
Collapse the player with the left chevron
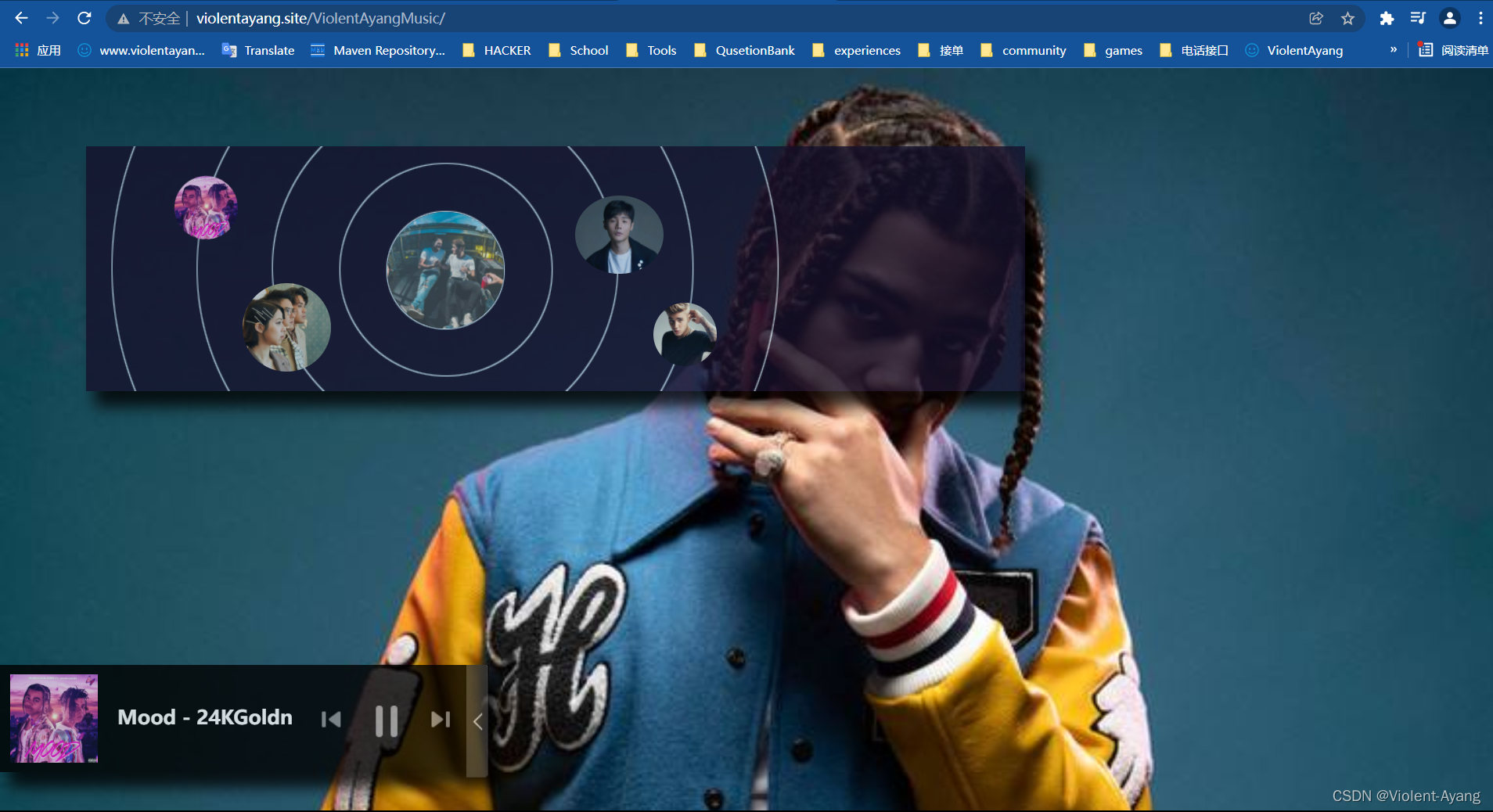(477, 720)
